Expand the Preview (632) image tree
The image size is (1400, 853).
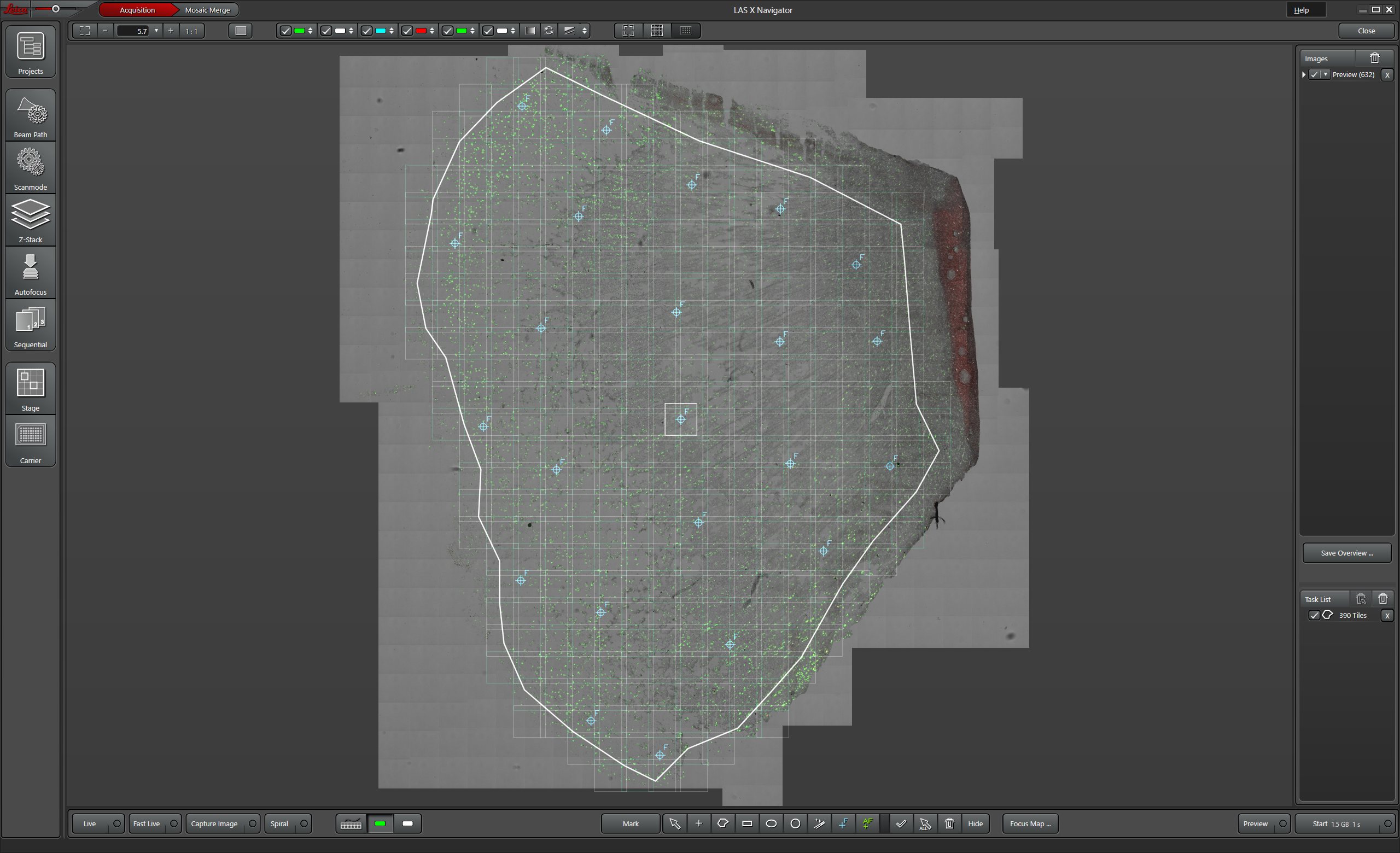1303,74
